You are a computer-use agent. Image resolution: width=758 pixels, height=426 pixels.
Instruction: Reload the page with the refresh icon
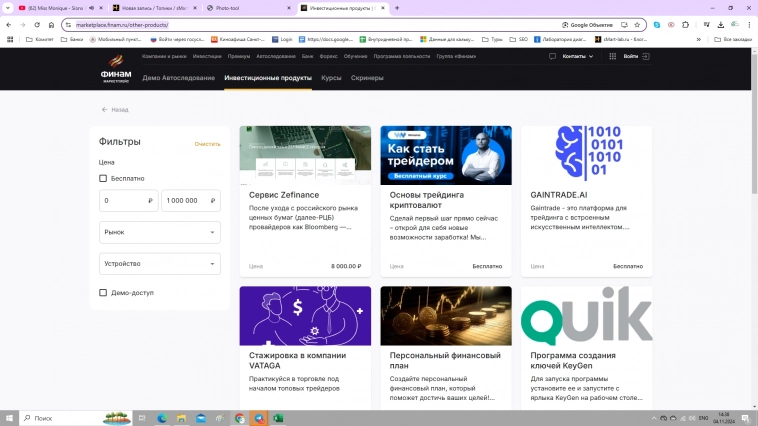point(37,25)
